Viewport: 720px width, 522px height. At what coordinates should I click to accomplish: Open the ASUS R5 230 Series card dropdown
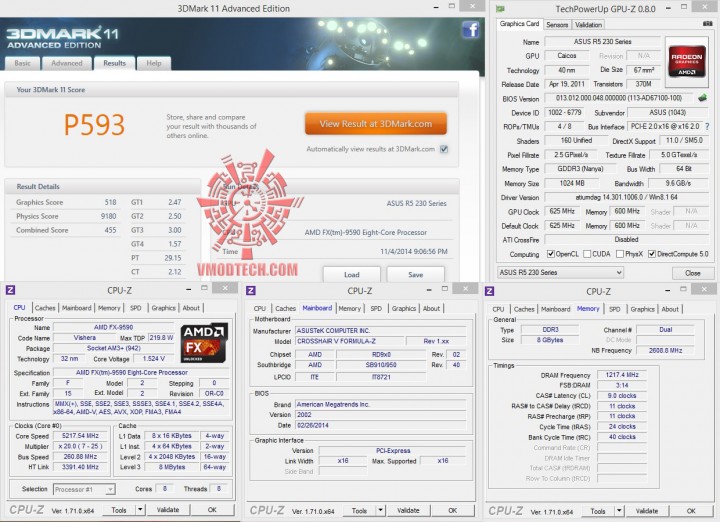tap(560, 273)
